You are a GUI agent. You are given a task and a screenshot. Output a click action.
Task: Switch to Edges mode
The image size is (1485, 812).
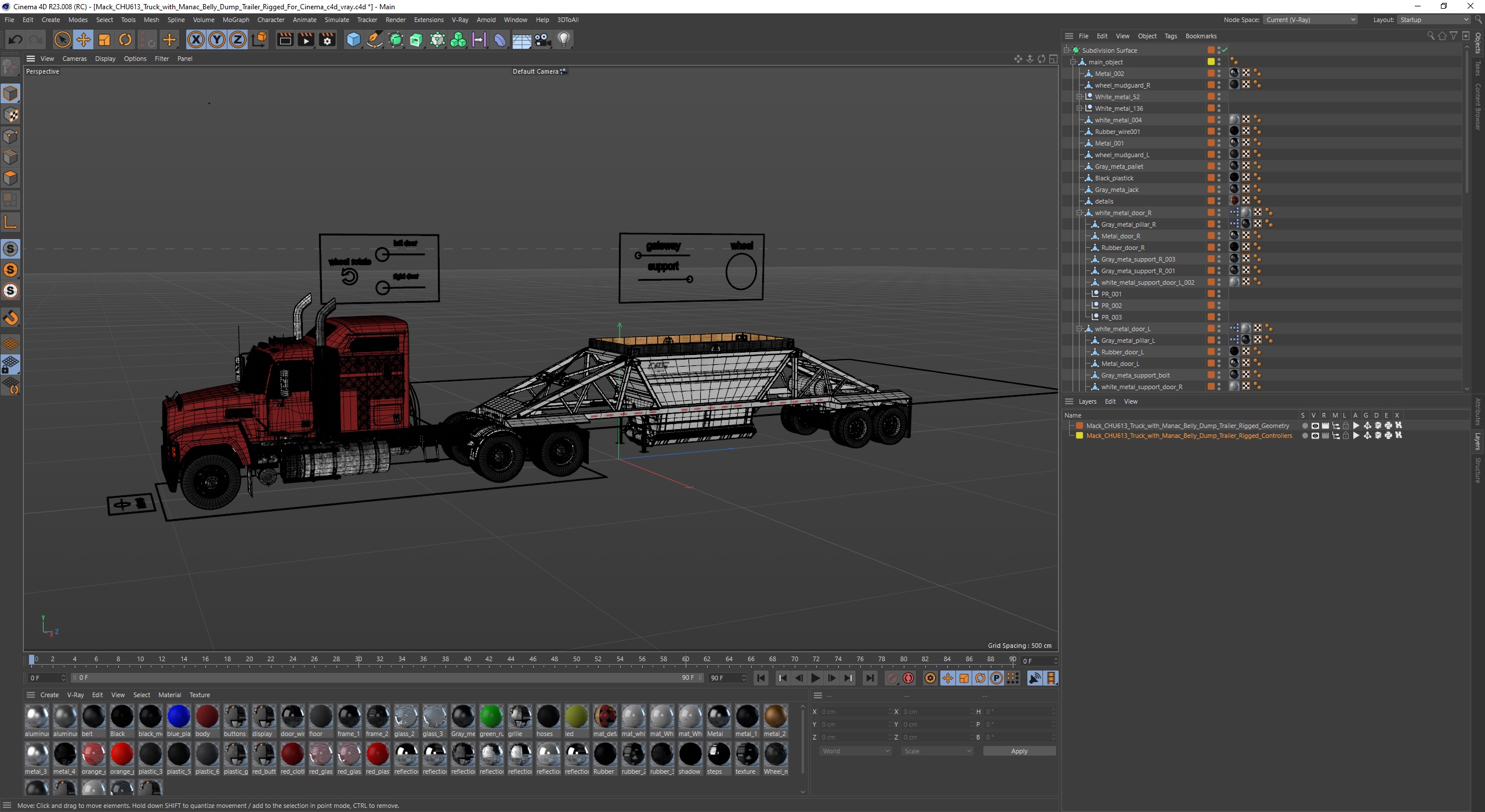point(10,157)
